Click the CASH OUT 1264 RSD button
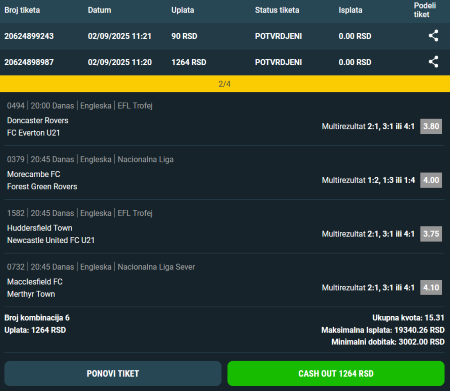450x391 pixels. click(336, 373)
